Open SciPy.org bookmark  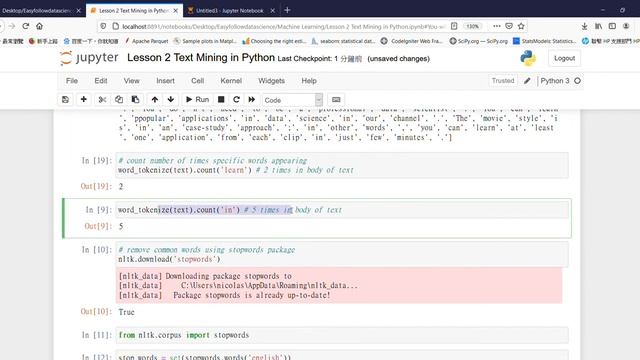[479, 41]
